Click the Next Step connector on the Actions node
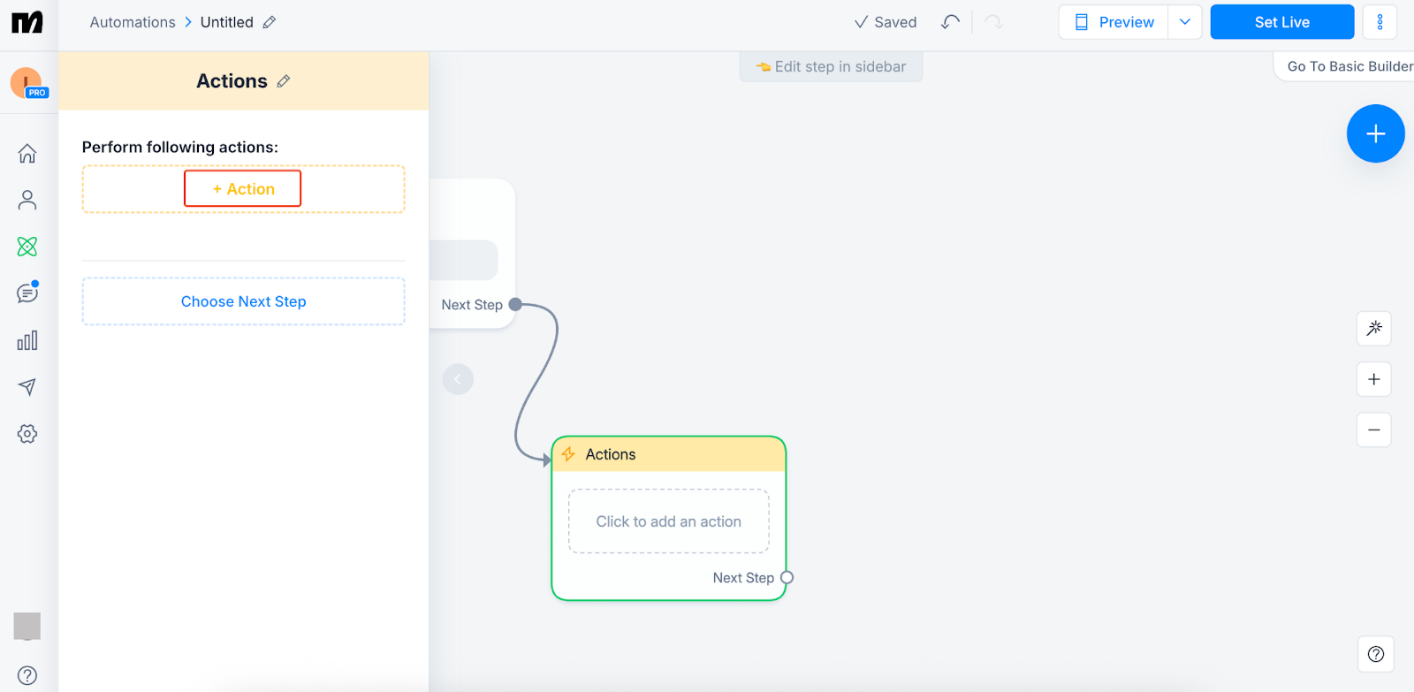 [786, 577]
